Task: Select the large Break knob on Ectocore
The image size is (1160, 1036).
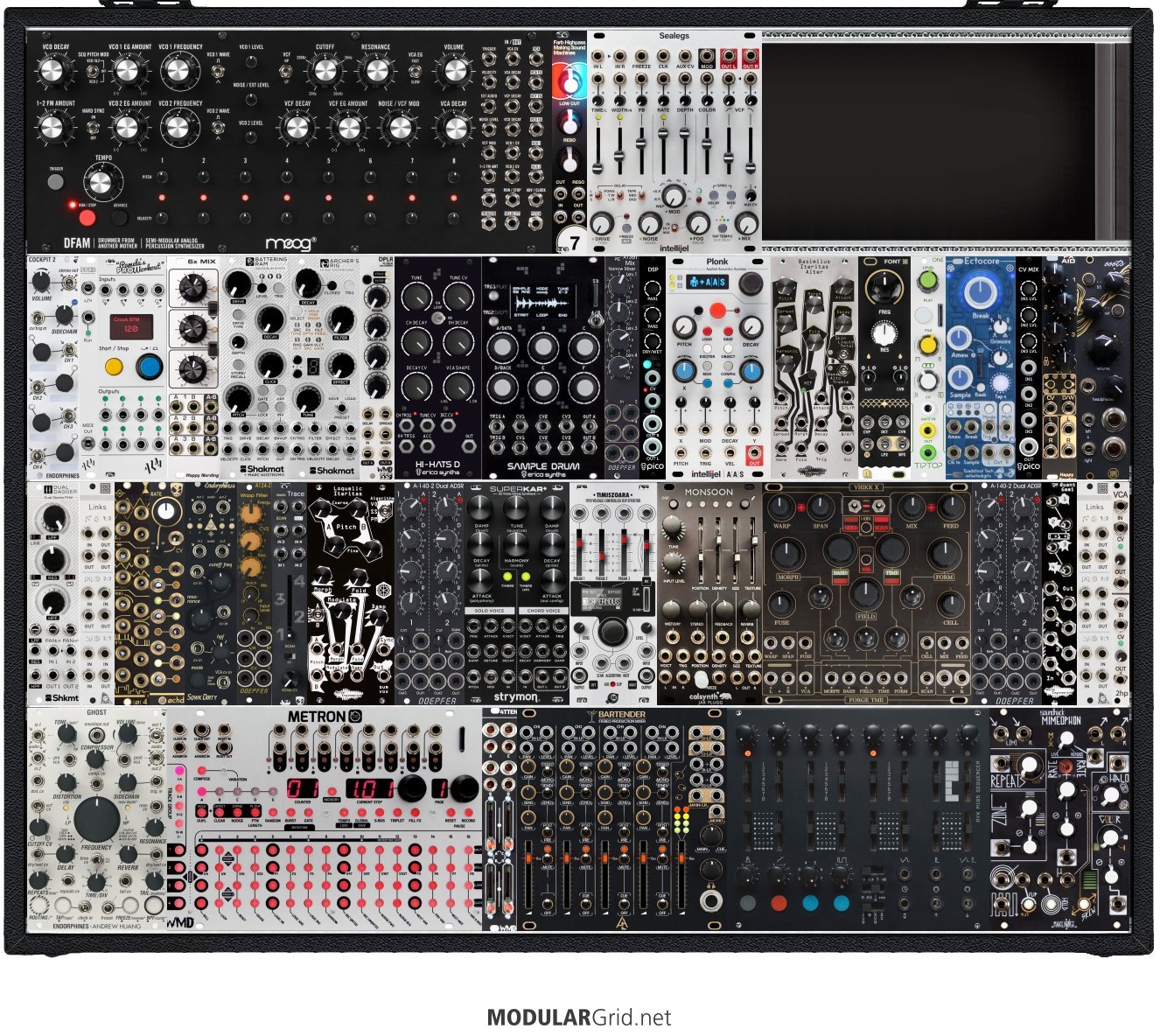Action: click(980, 291)
